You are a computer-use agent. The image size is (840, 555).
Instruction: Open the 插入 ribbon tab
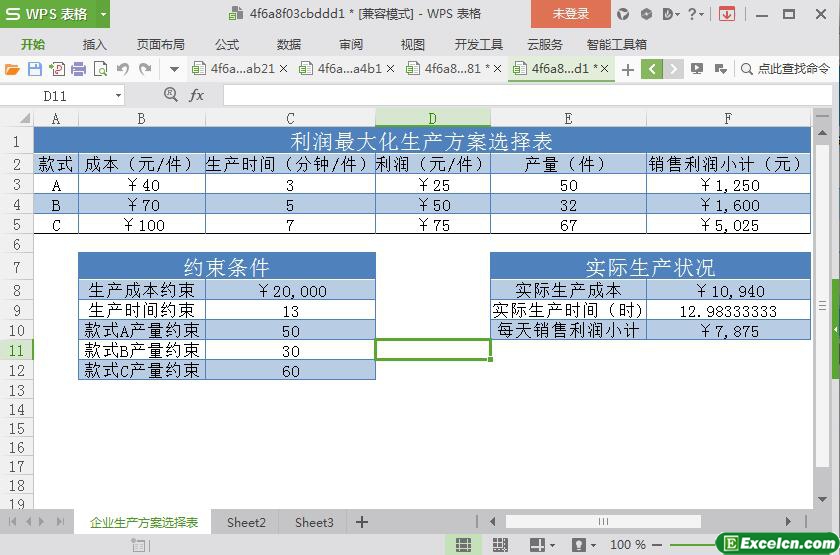[x=94, y=44]
